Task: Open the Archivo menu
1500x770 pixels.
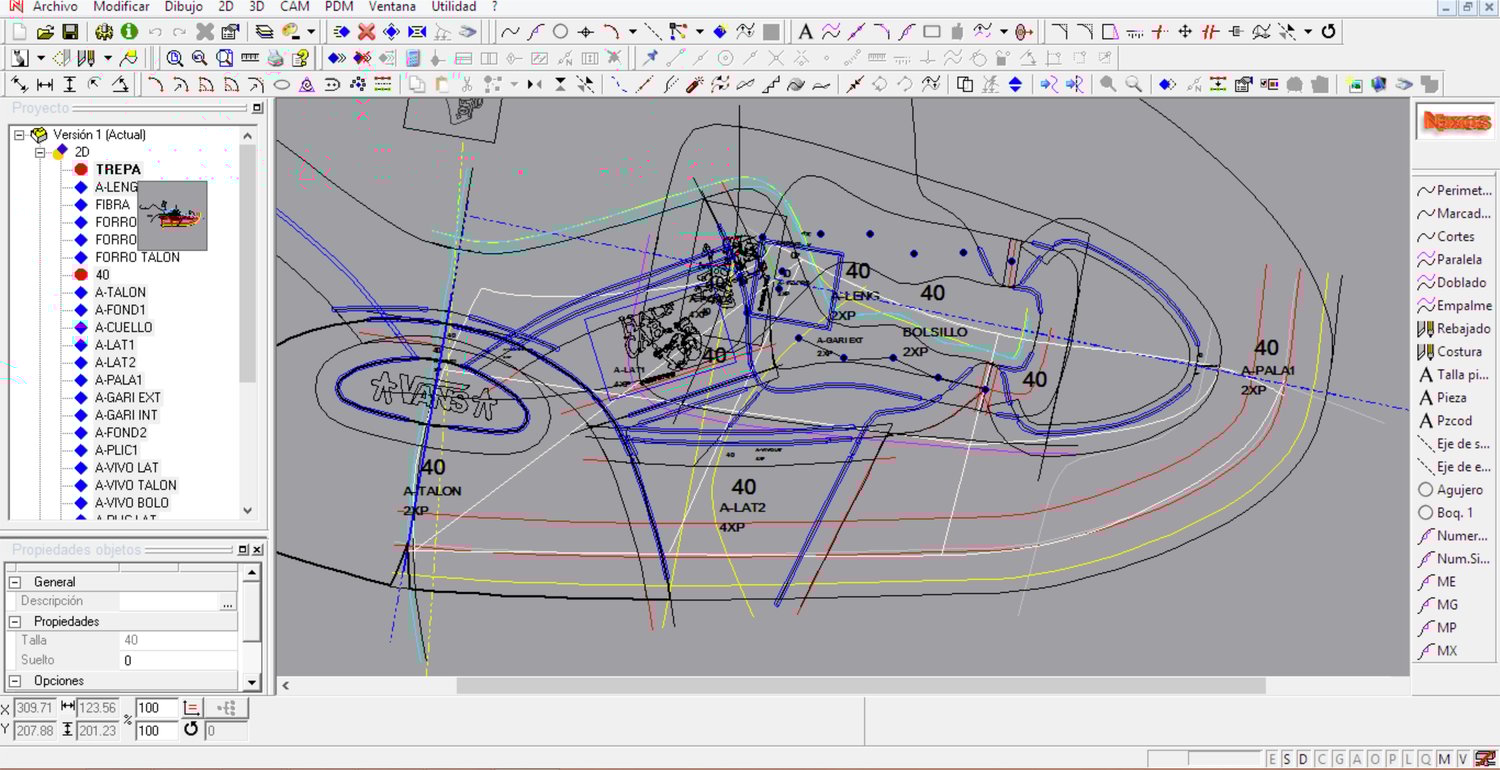Action: [x=55, y=7]
